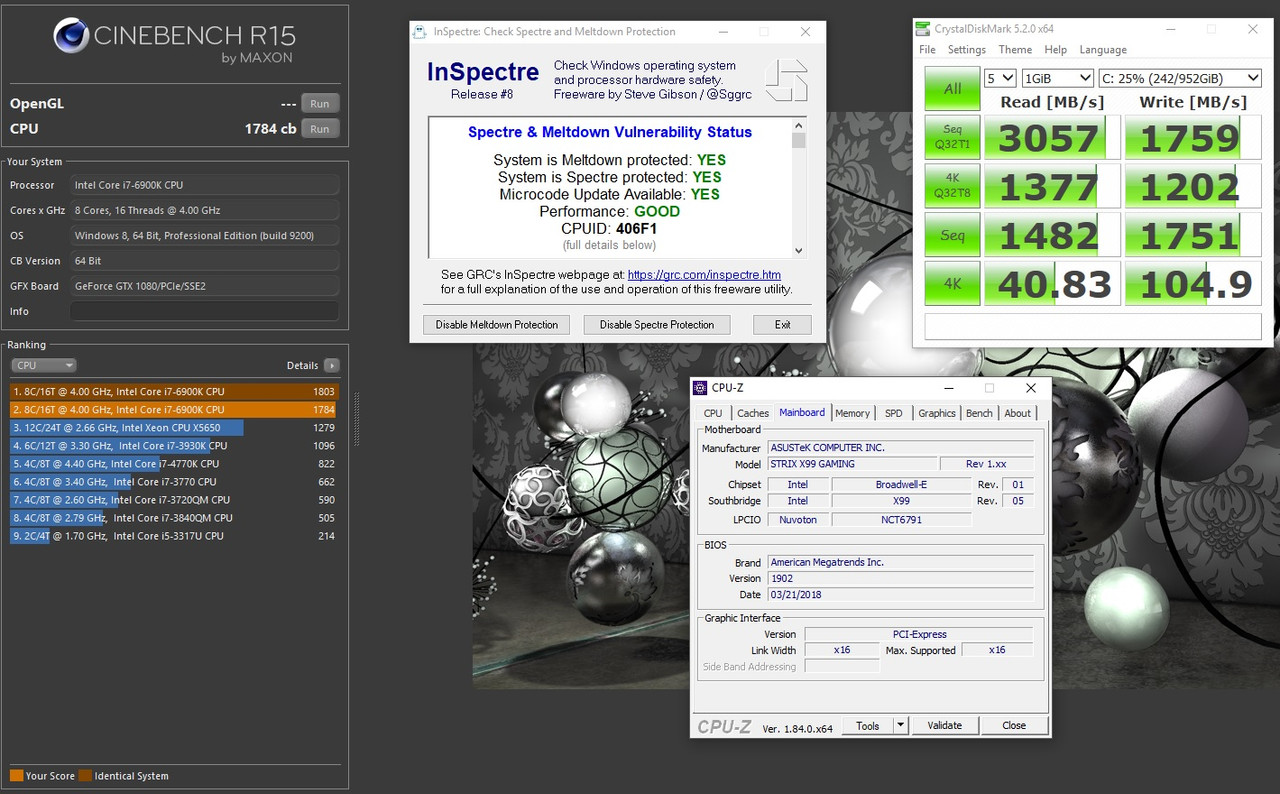Open the drive selection dropdown C: 25%

click(1180, 78)
